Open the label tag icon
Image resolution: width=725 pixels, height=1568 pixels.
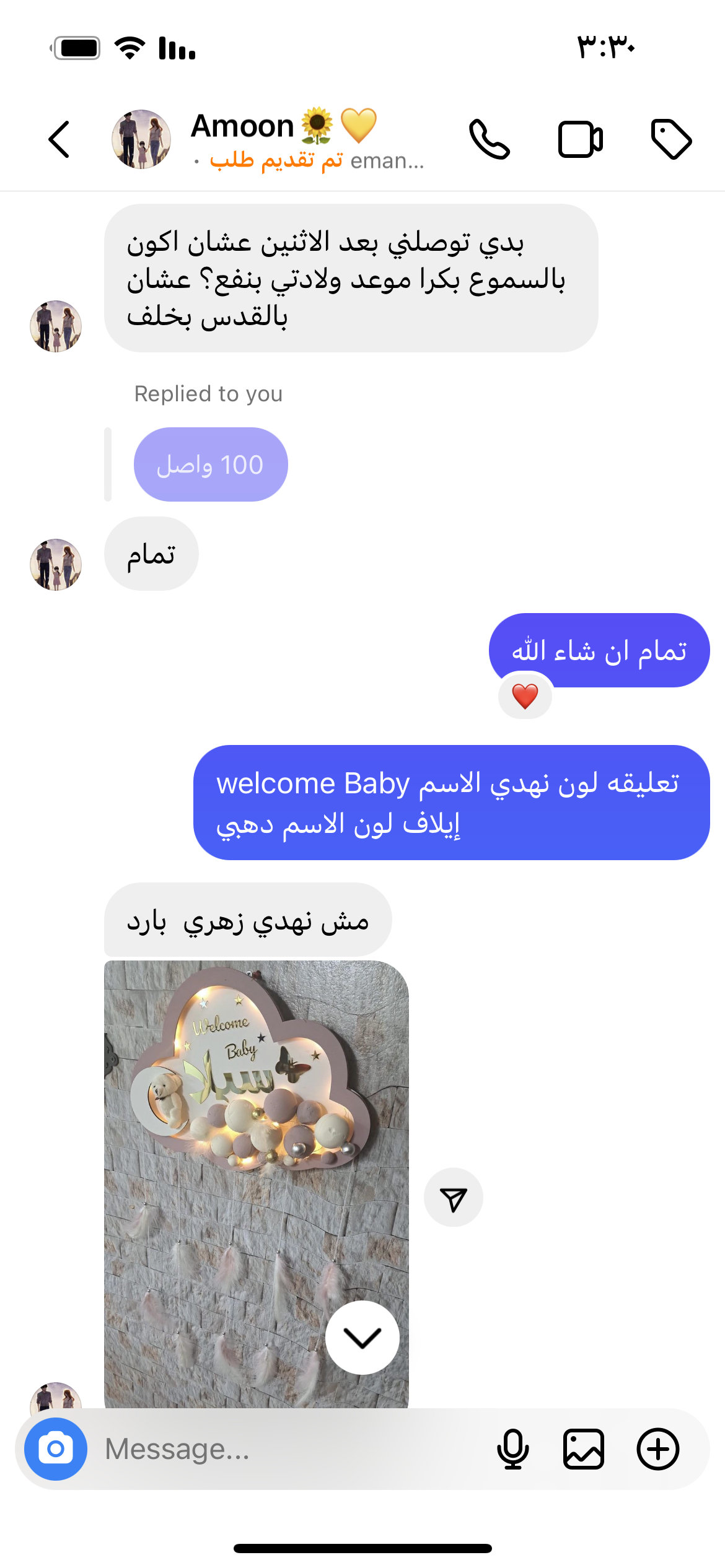(672, 139)
